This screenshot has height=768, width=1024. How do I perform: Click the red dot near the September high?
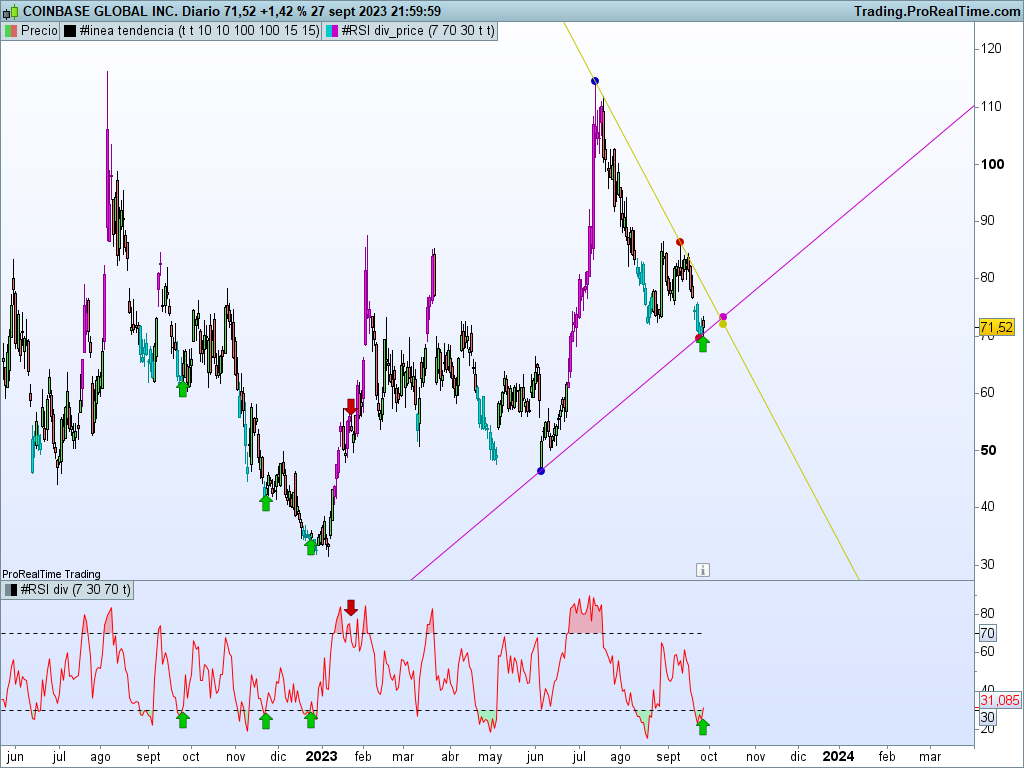coord(680,242)
